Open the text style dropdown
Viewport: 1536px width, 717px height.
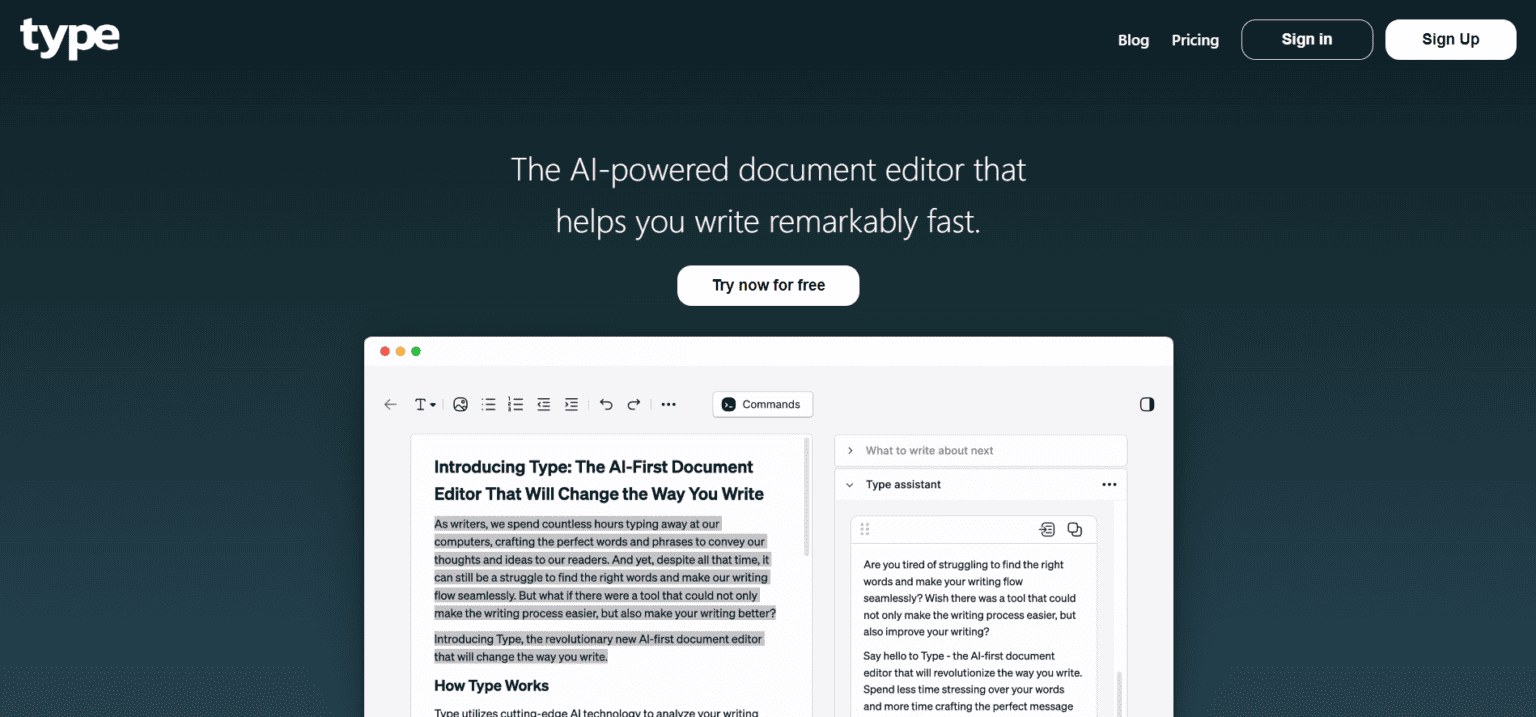[425, 405]
